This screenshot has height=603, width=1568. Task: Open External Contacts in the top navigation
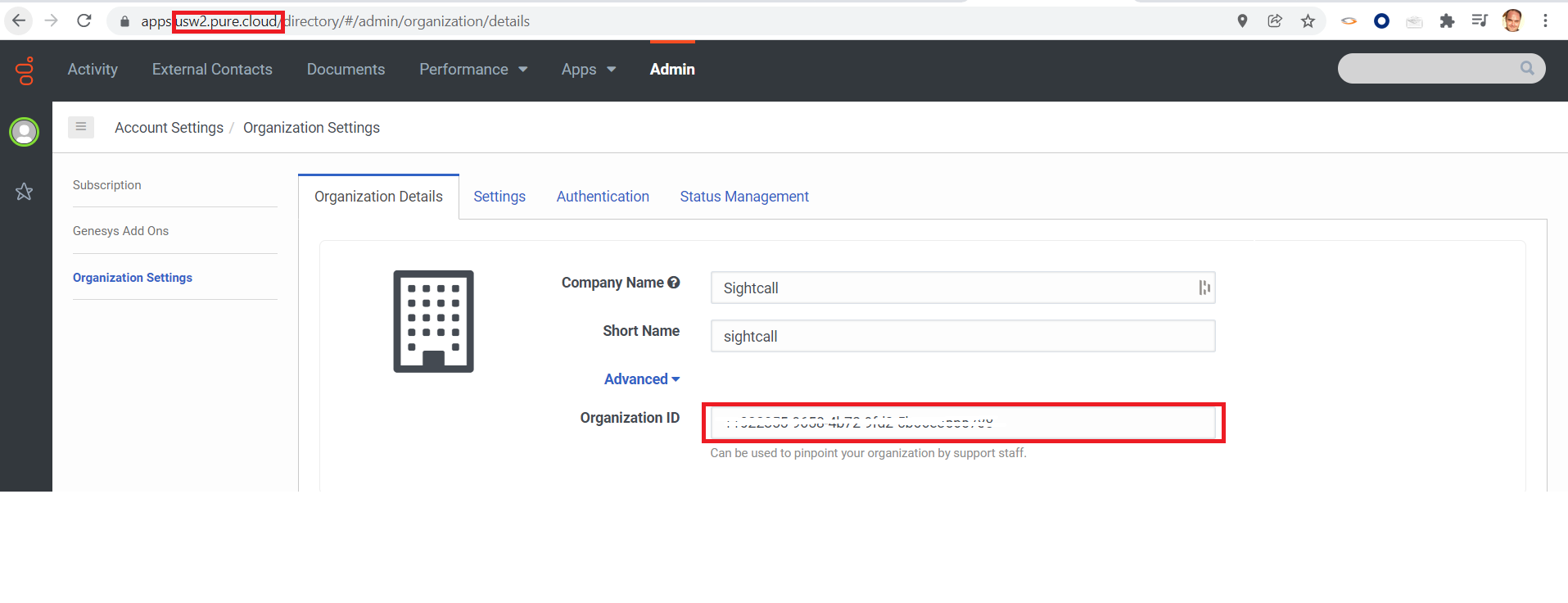(x=212, y=70)
